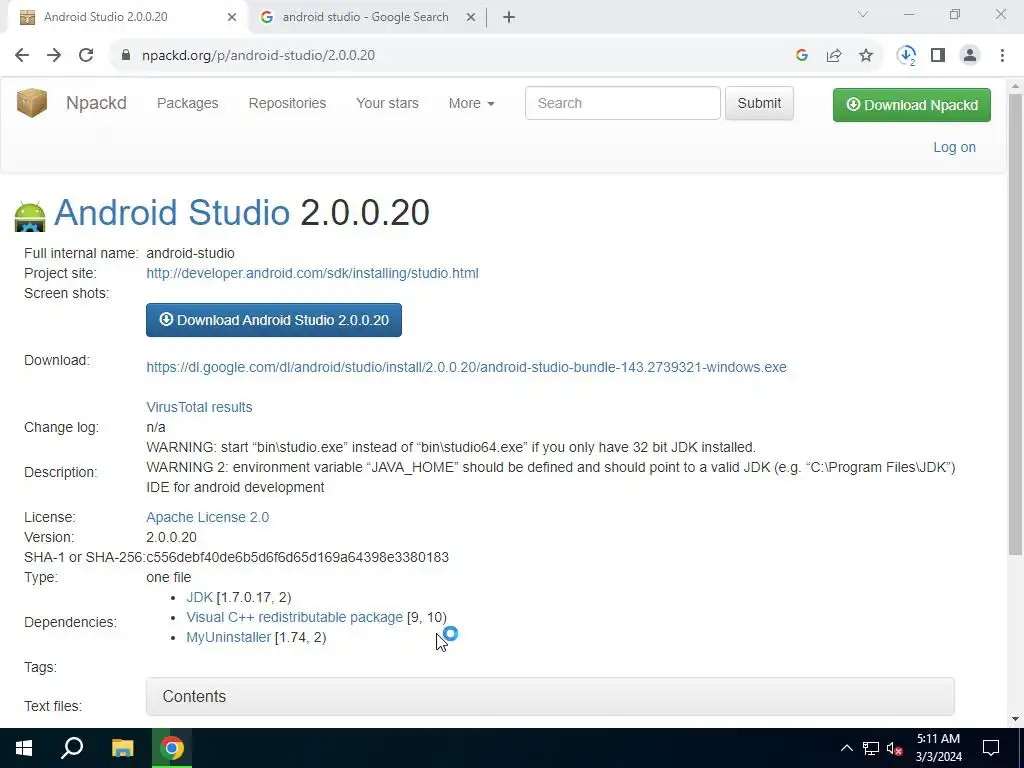Open the Windows Start menu
This screenshot has width=1024, height=768.
point(24,748)
